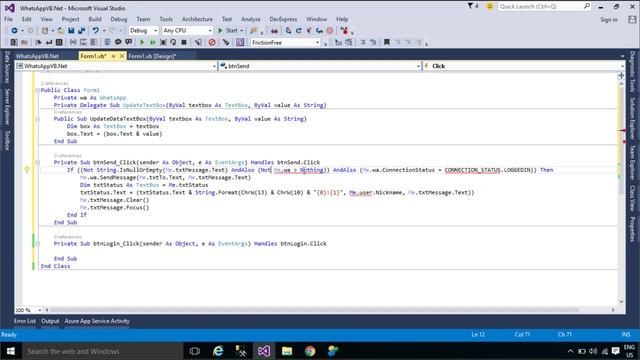Open the Toolbox side panel tab
This screenshot has width=640, height=360.
click(x=7, y=140)
